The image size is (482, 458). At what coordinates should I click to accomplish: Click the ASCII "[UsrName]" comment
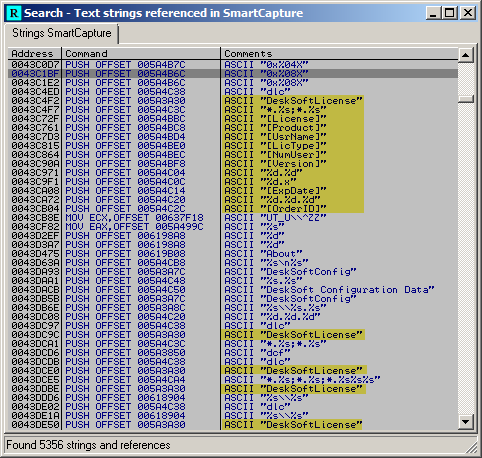pos(275,137)
